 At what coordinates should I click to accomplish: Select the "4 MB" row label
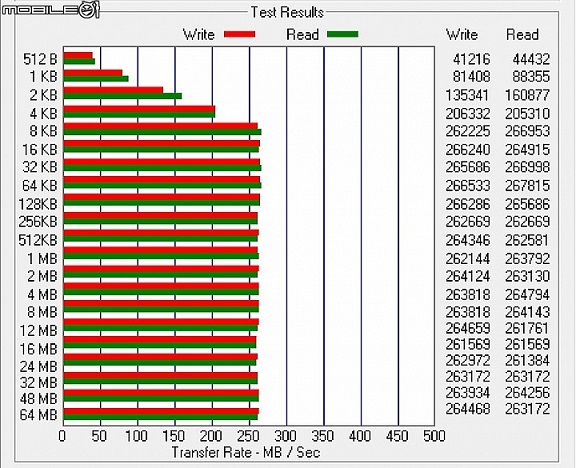pyautogui.click(x=42, y=295)
